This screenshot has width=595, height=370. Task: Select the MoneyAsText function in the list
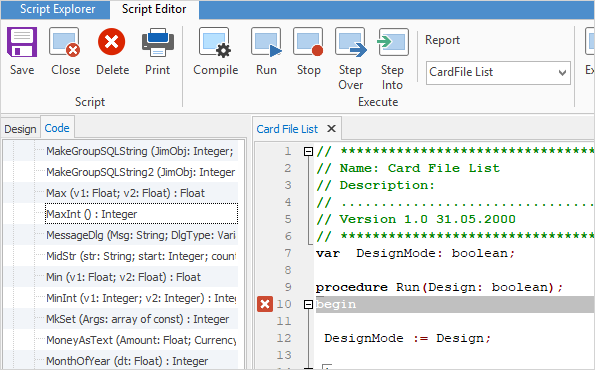tap(141, 340)
